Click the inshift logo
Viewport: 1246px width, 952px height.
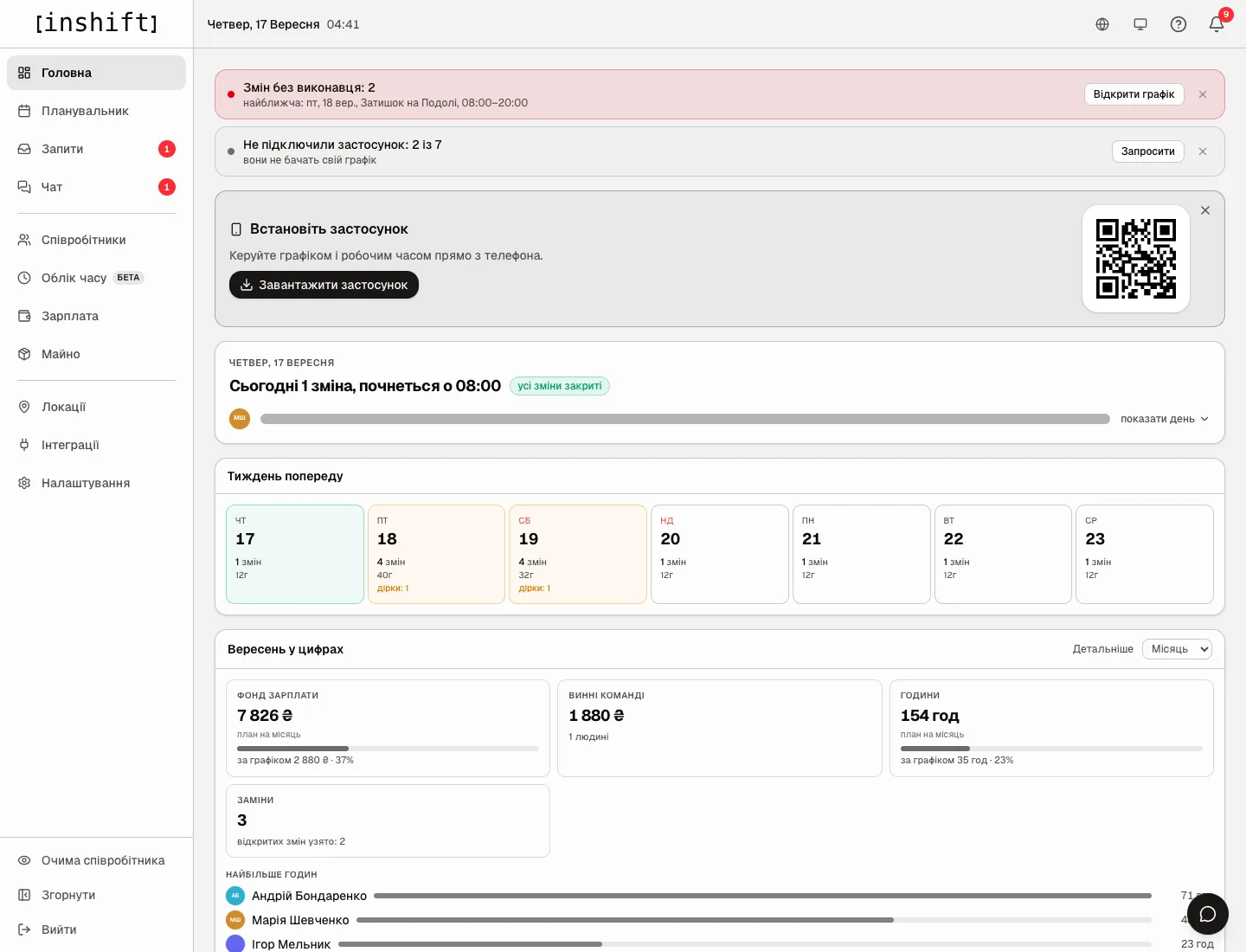tap(96, 23)
